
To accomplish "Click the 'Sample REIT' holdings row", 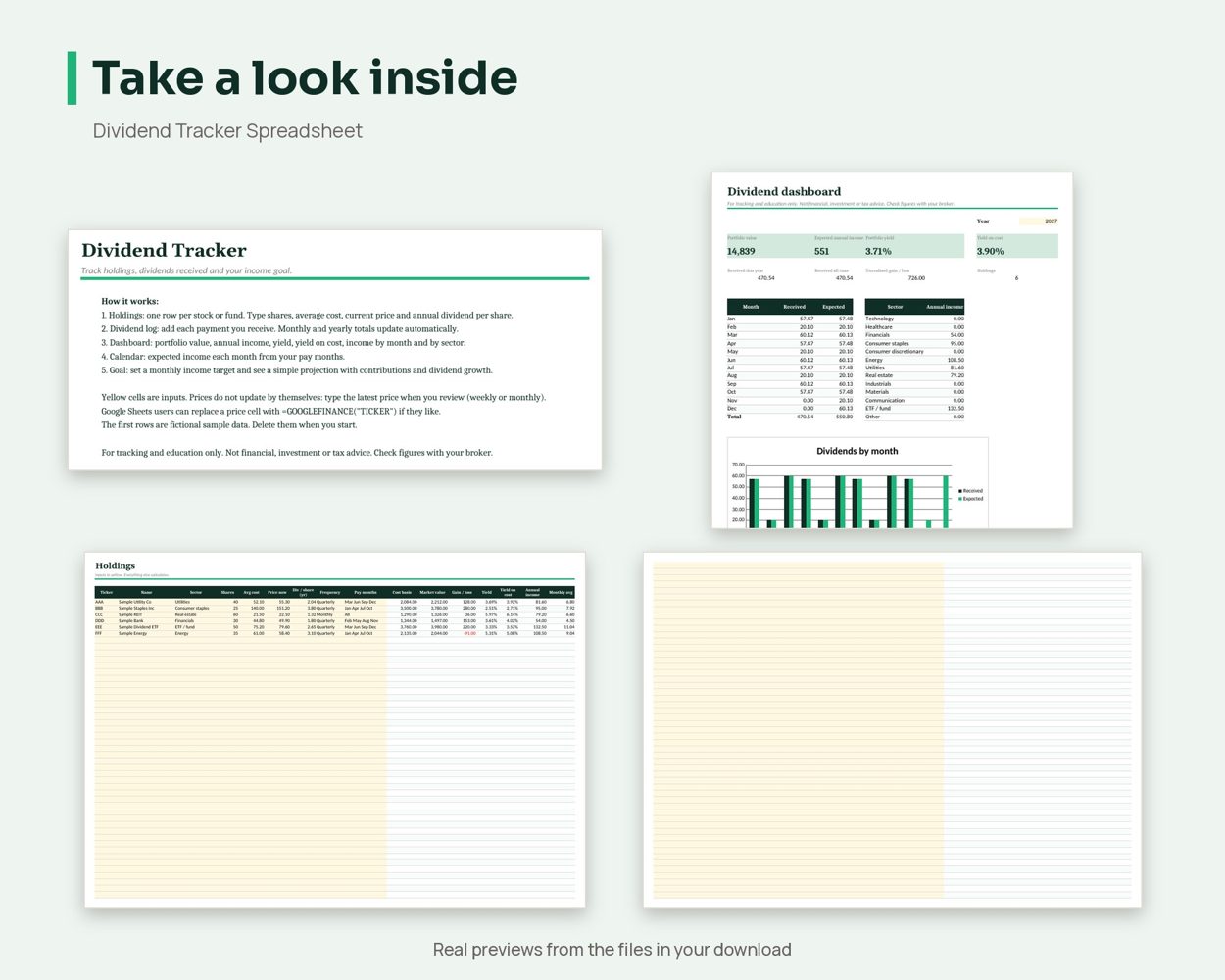I will point(335,614).
